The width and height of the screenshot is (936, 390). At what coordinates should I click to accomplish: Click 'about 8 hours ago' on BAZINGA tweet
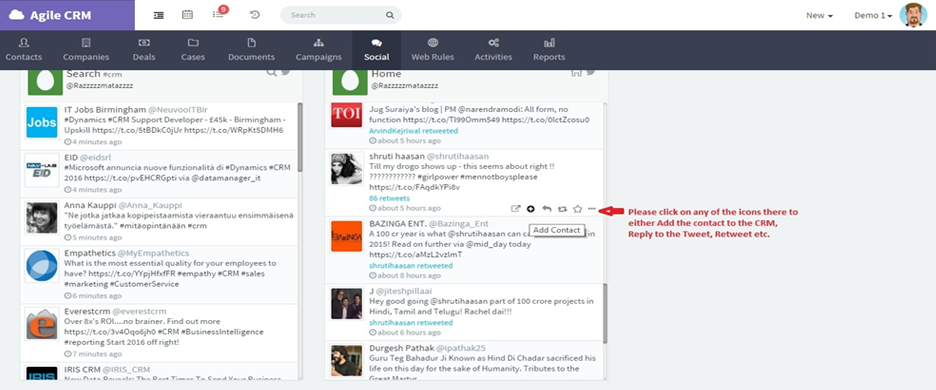point(405,276)
